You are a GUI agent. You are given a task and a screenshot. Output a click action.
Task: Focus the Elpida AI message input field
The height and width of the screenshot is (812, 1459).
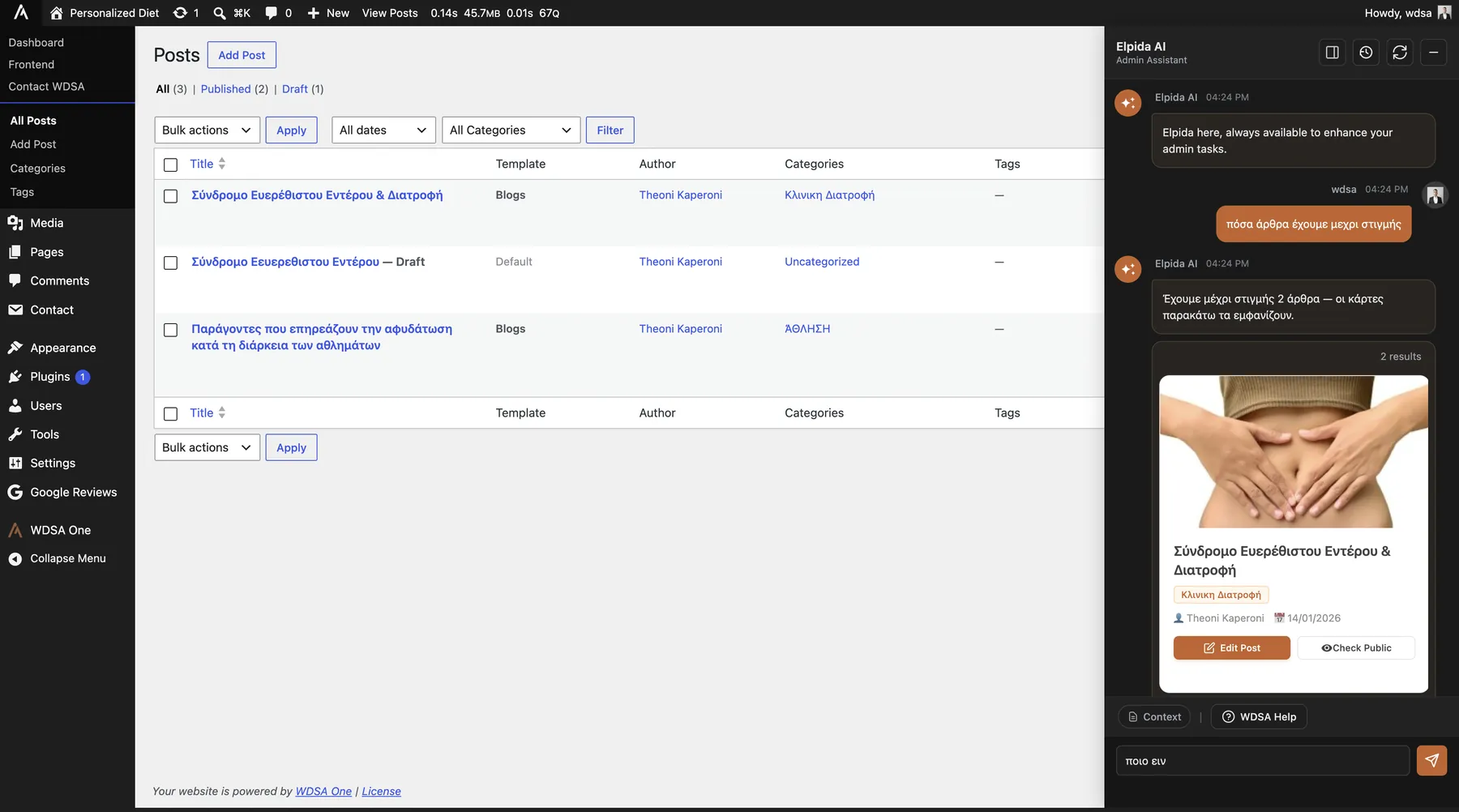click(1263, 761)
